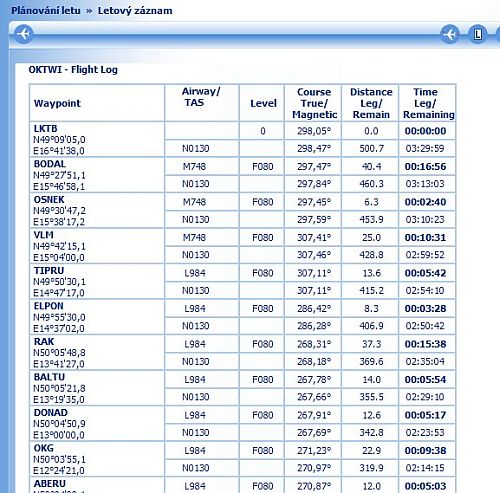Click ELPON true course 286,42°

point(314,309)
